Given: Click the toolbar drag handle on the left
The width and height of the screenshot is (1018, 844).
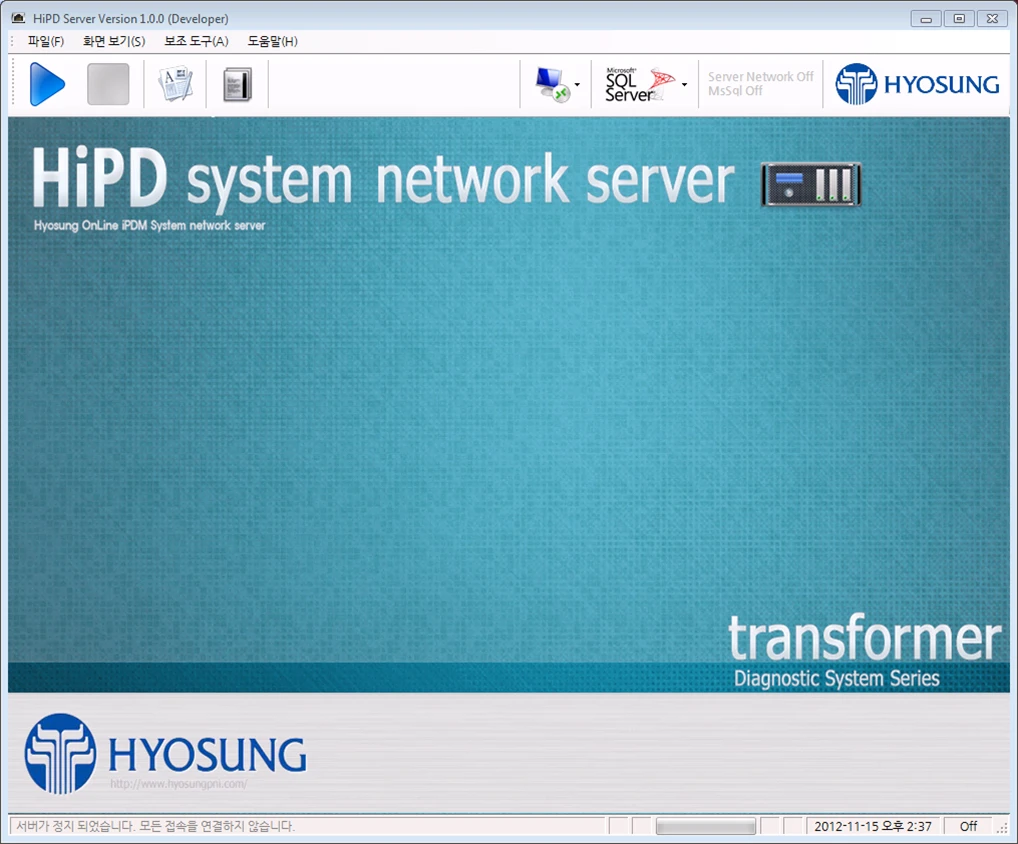Looking at the screenshot, I should [x=13, y=84].
